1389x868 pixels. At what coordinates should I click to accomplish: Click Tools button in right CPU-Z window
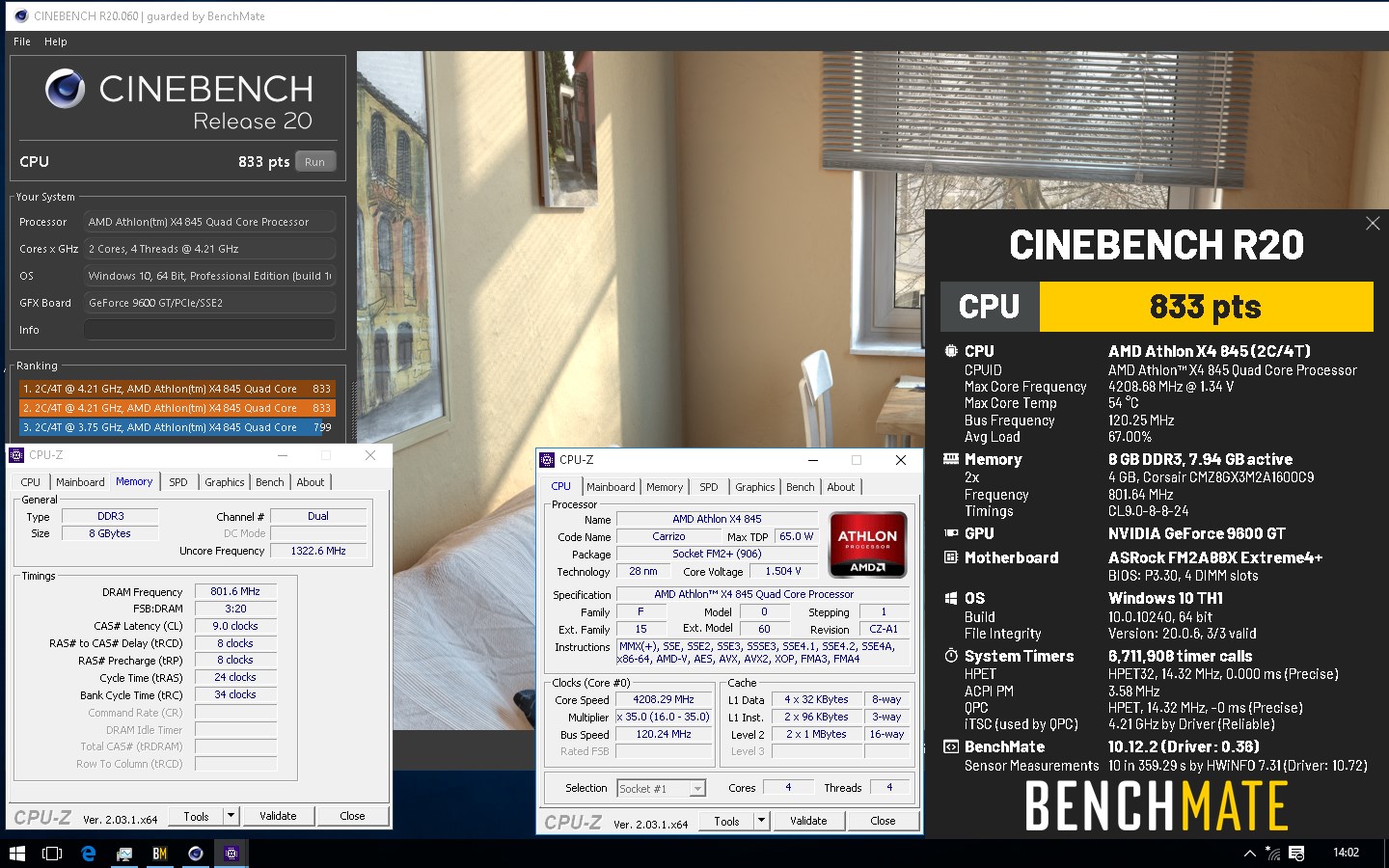(726, 821)
